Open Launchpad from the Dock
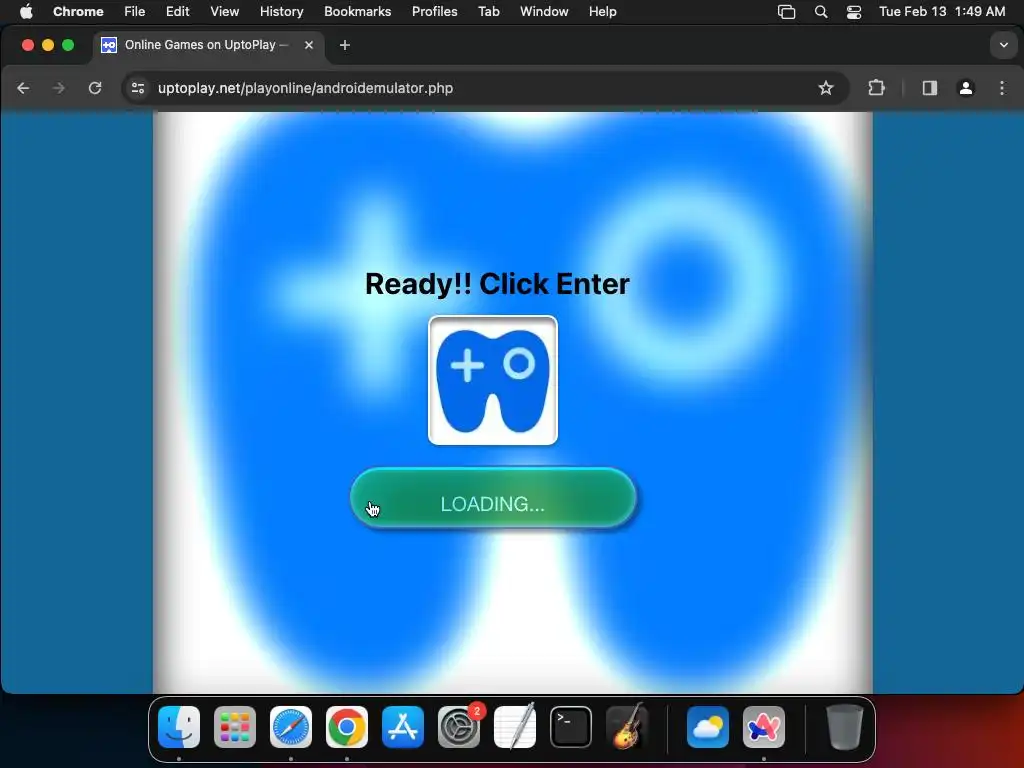1024x768 pixels. click(235, 727)
